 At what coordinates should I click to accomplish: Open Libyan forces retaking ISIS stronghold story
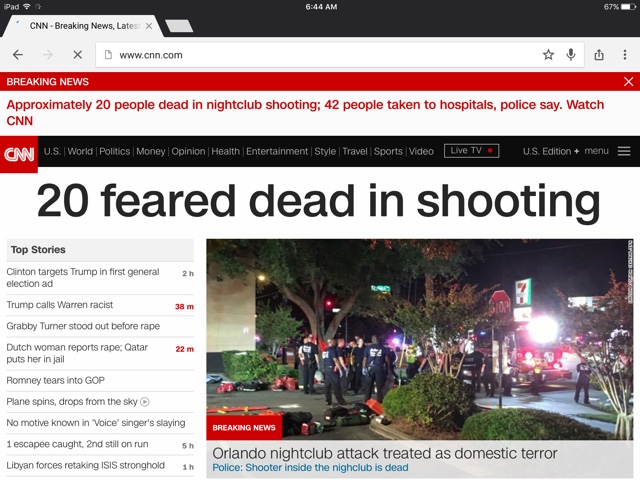[86, 465]
